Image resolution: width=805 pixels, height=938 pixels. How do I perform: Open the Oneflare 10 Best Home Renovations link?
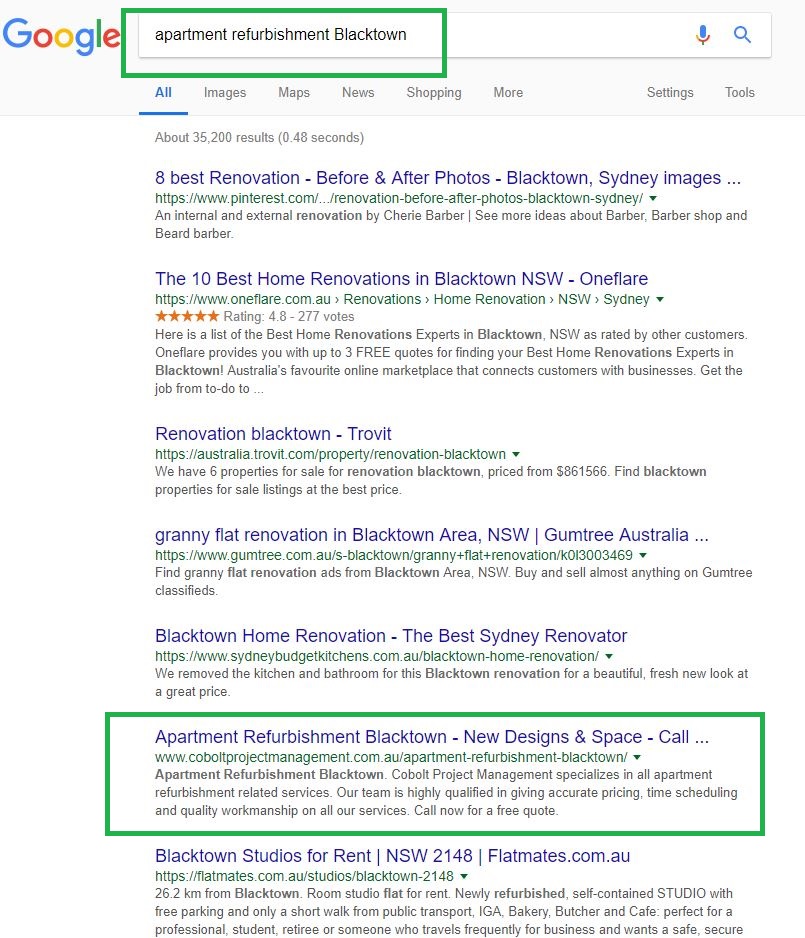[x=401, y=279]
